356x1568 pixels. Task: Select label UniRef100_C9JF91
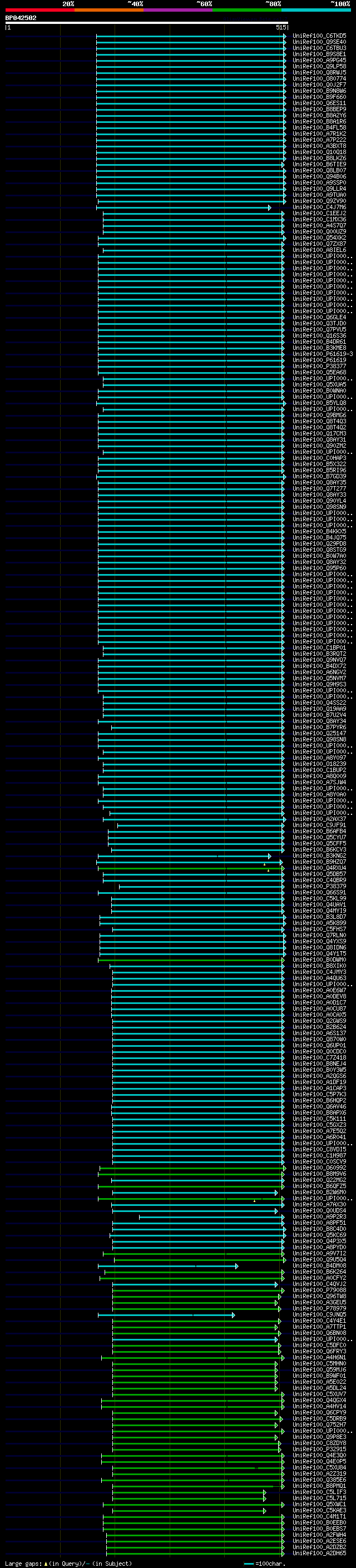319,825
